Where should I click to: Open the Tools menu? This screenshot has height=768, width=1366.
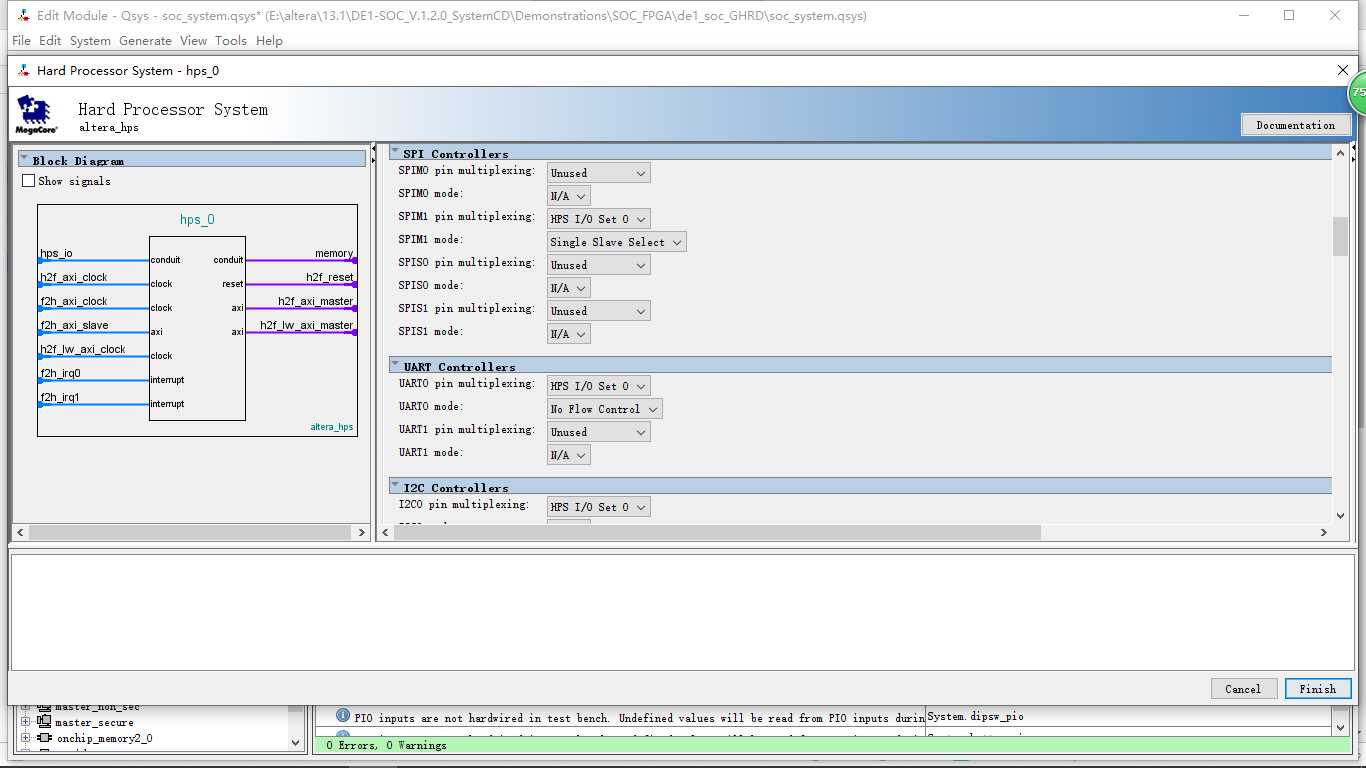tap(231, 41)
